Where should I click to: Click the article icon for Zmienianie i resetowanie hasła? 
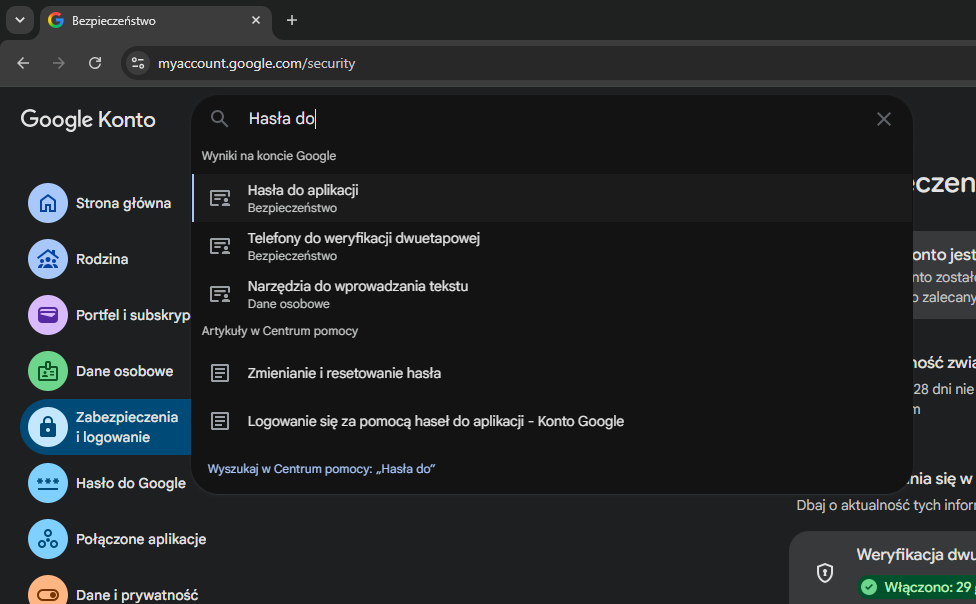220,373
